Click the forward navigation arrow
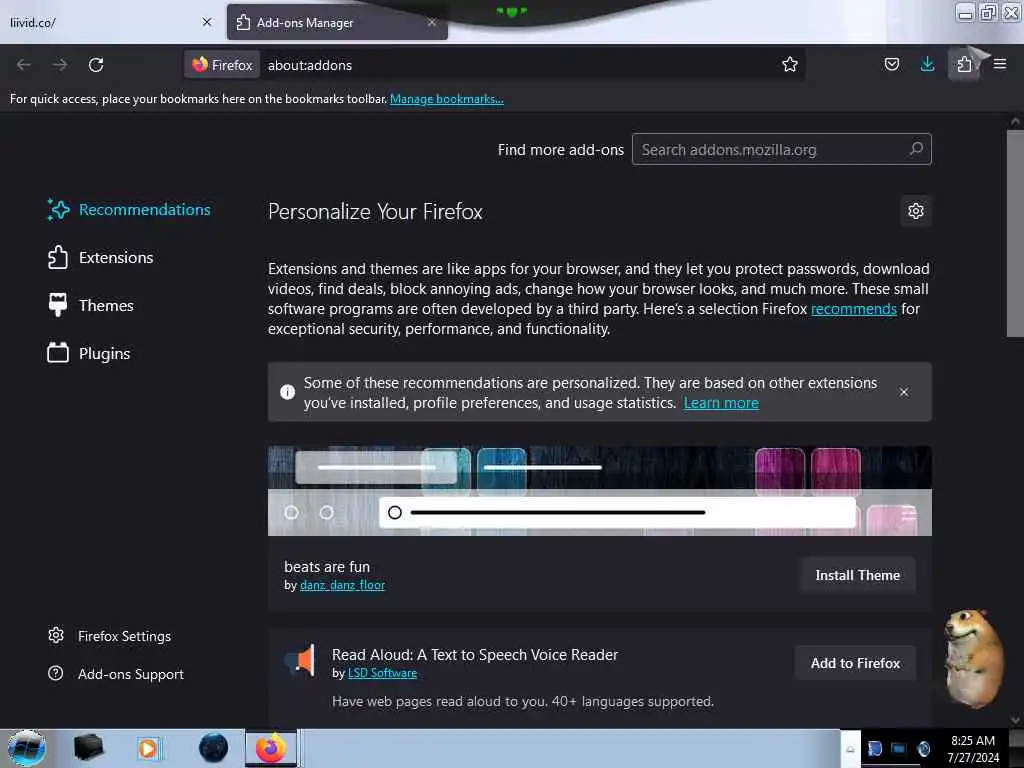 (x=59, y=65)
